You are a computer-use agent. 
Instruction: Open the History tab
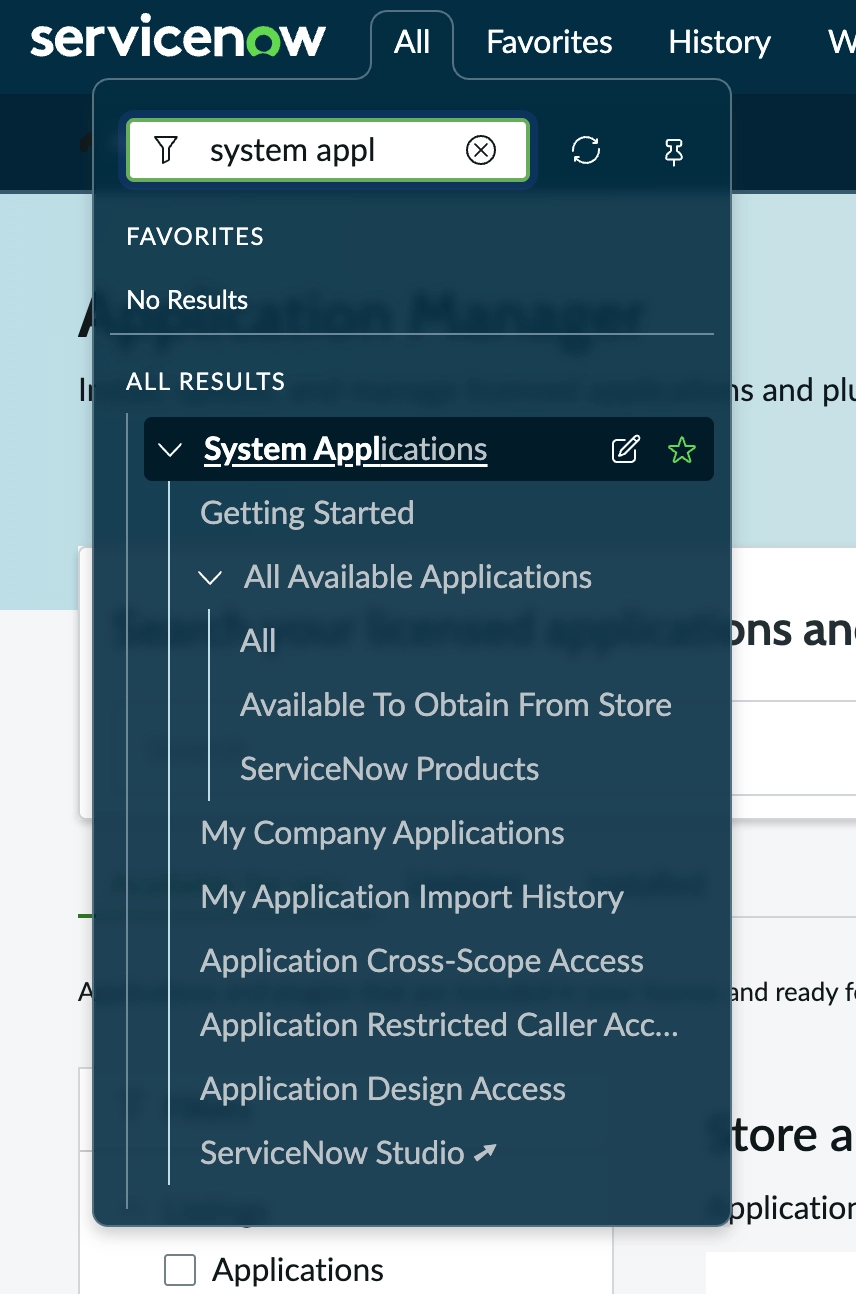click(x=719, y=42)
